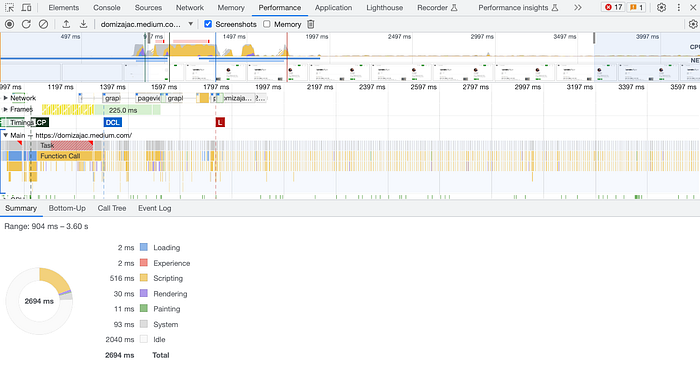The image size is (700, 369).
Task: Click the purple Rendering color swatch
Action: coord(144,294)
